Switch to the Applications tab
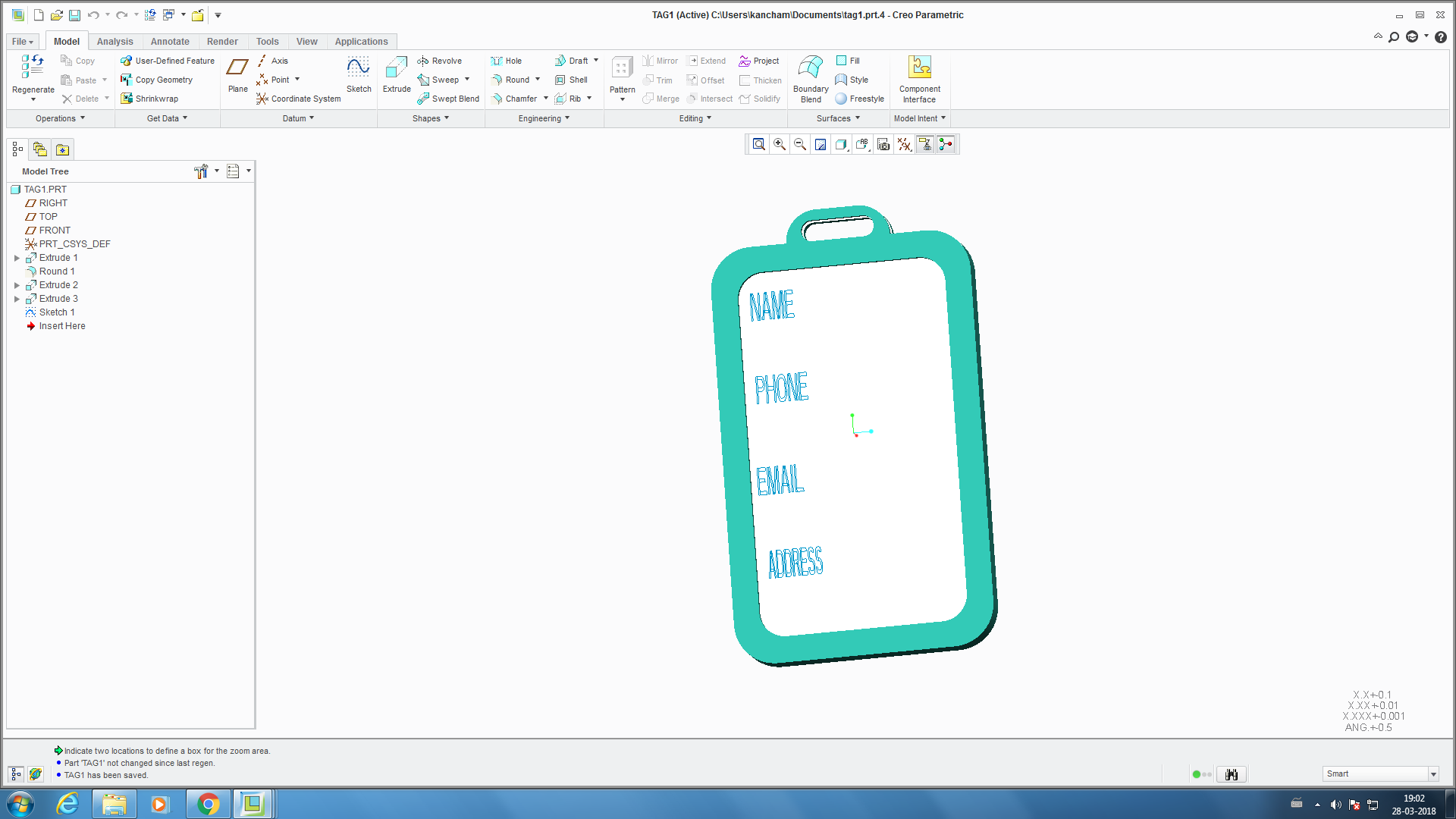This screenshot has width=1456, height=819. point(361,42)
